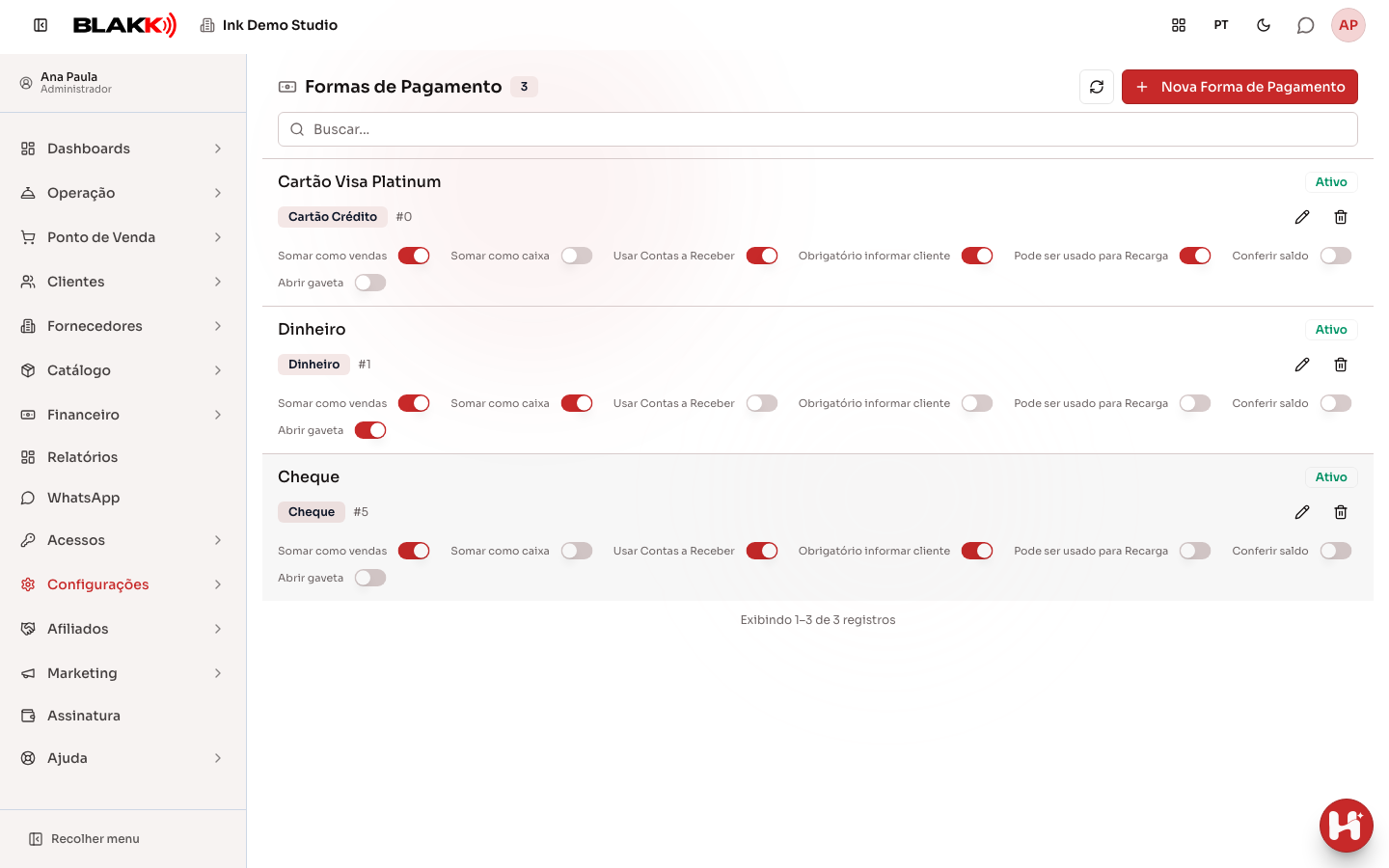Expand the Operação menu chevron
The image size is (1389, 868).
click(218, 193)
